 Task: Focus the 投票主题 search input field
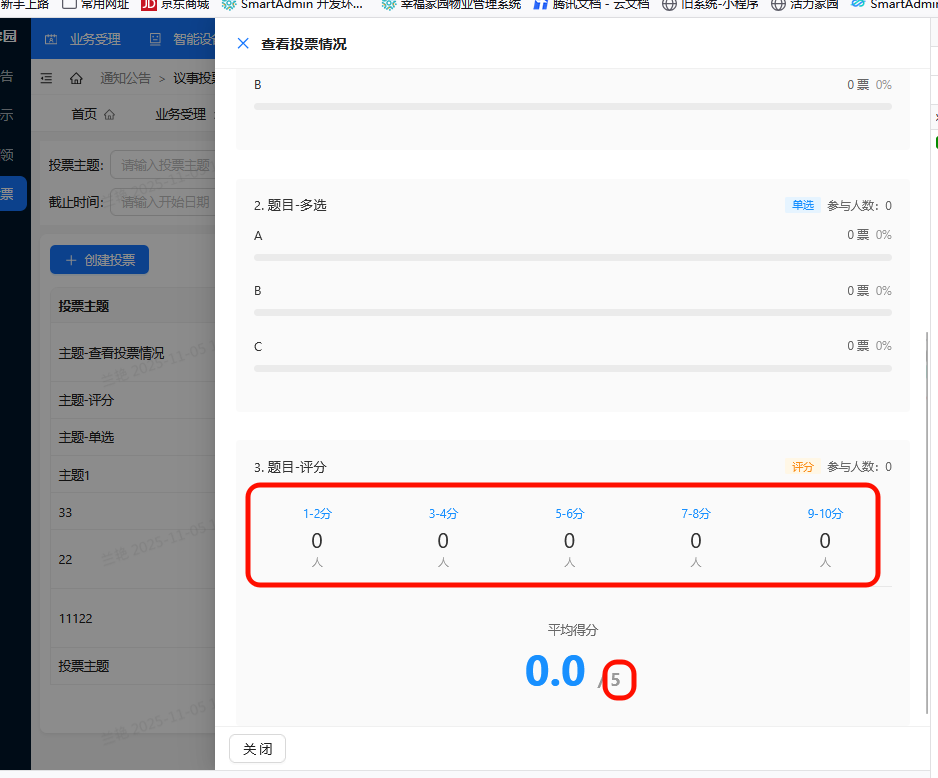pos(163,165)
